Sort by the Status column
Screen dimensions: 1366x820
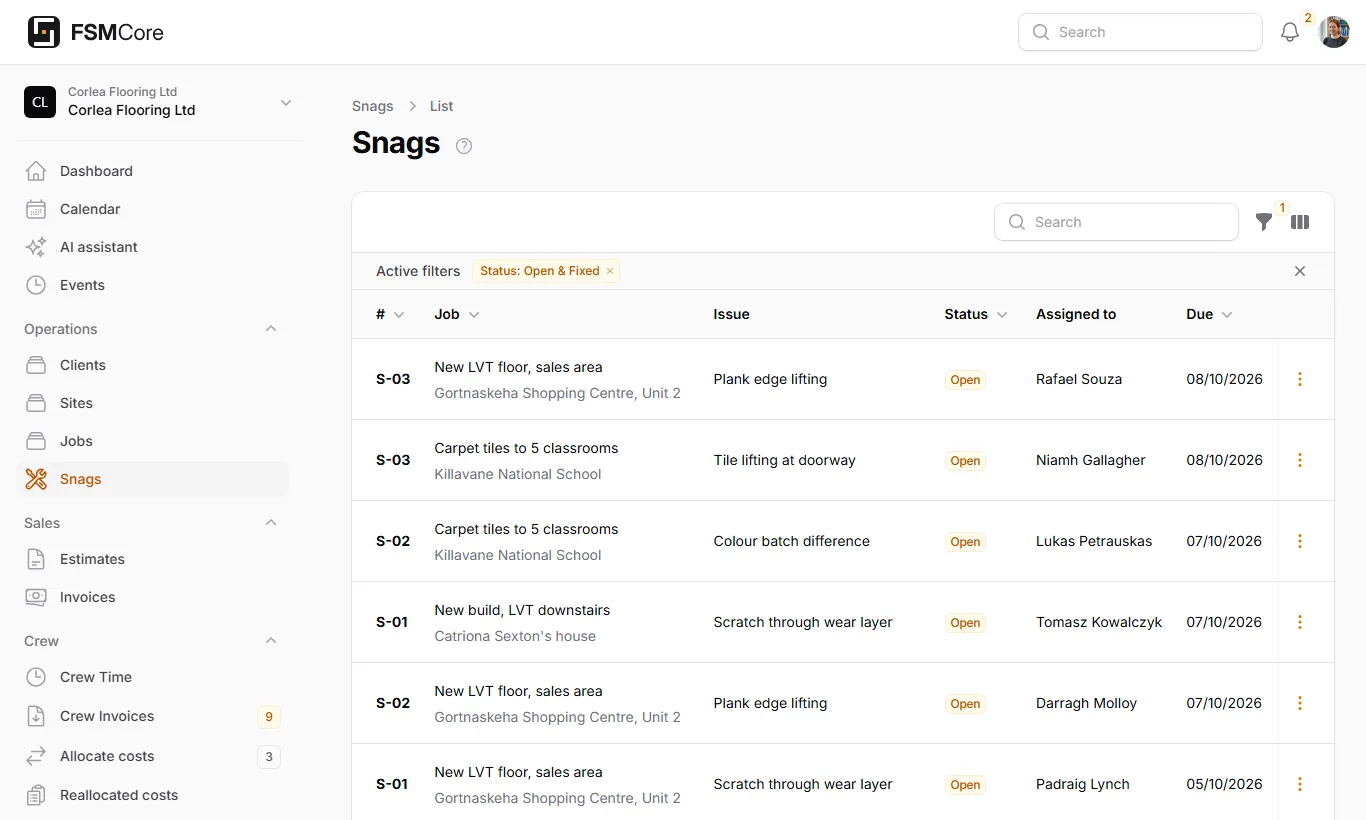(x=976, y=314)
